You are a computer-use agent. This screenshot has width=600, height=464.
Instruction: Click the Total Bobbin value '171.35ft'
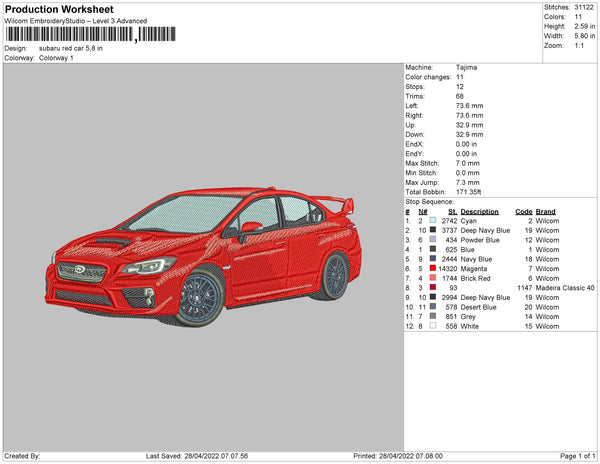pos(468,192)
